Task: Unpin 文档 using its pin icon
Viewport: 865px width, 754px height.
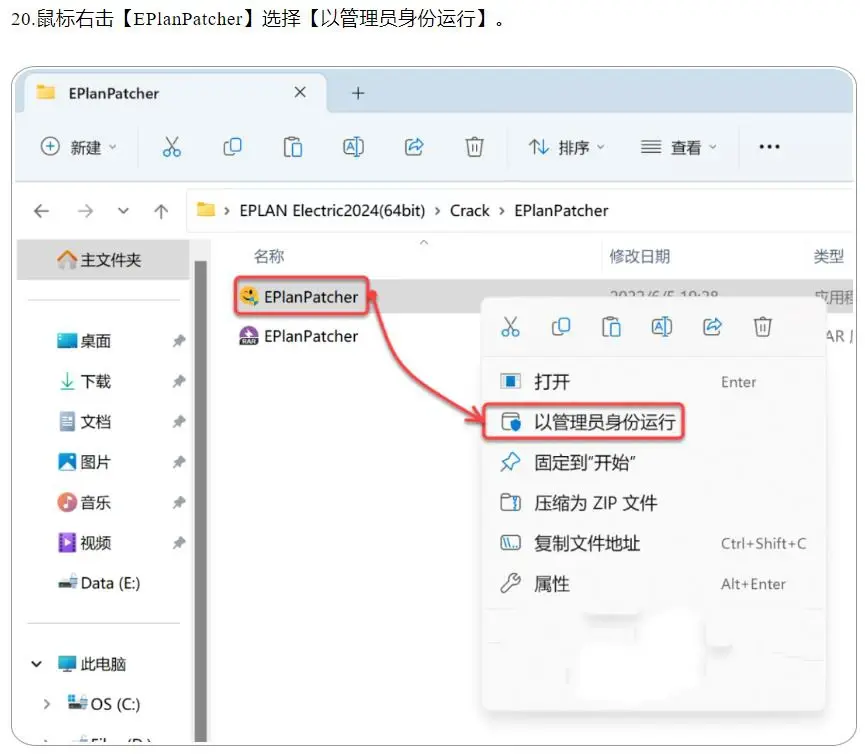Action: point(178,422)
